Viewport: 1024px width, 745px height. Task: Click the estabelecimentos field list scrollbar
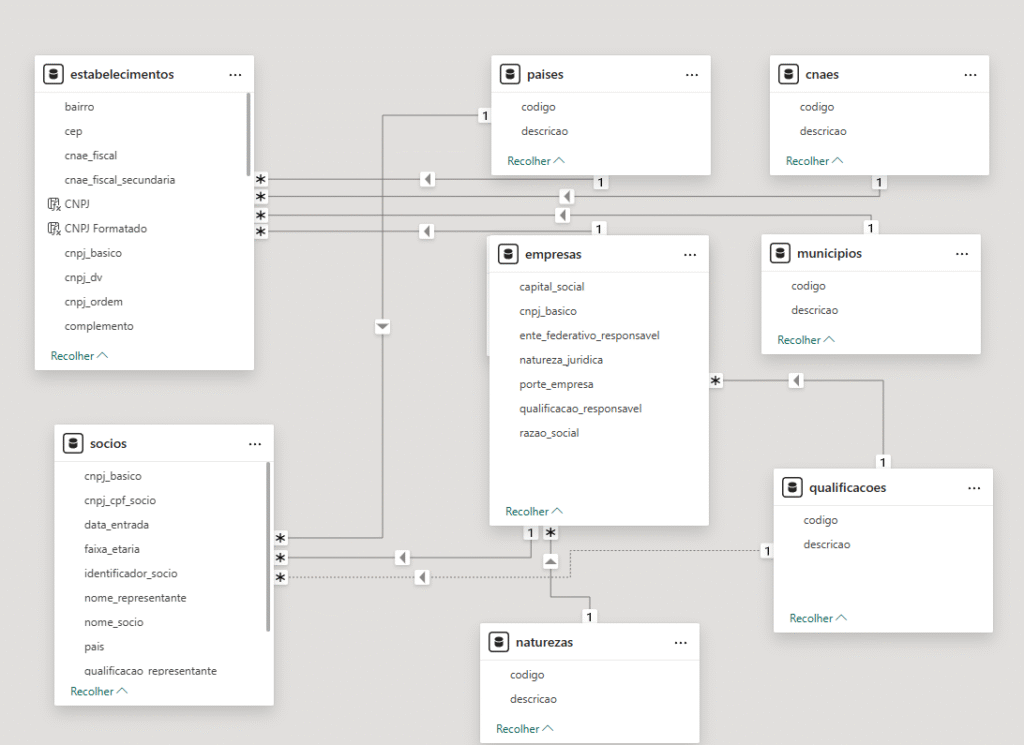pyautogui.click(x=248, y=134)
